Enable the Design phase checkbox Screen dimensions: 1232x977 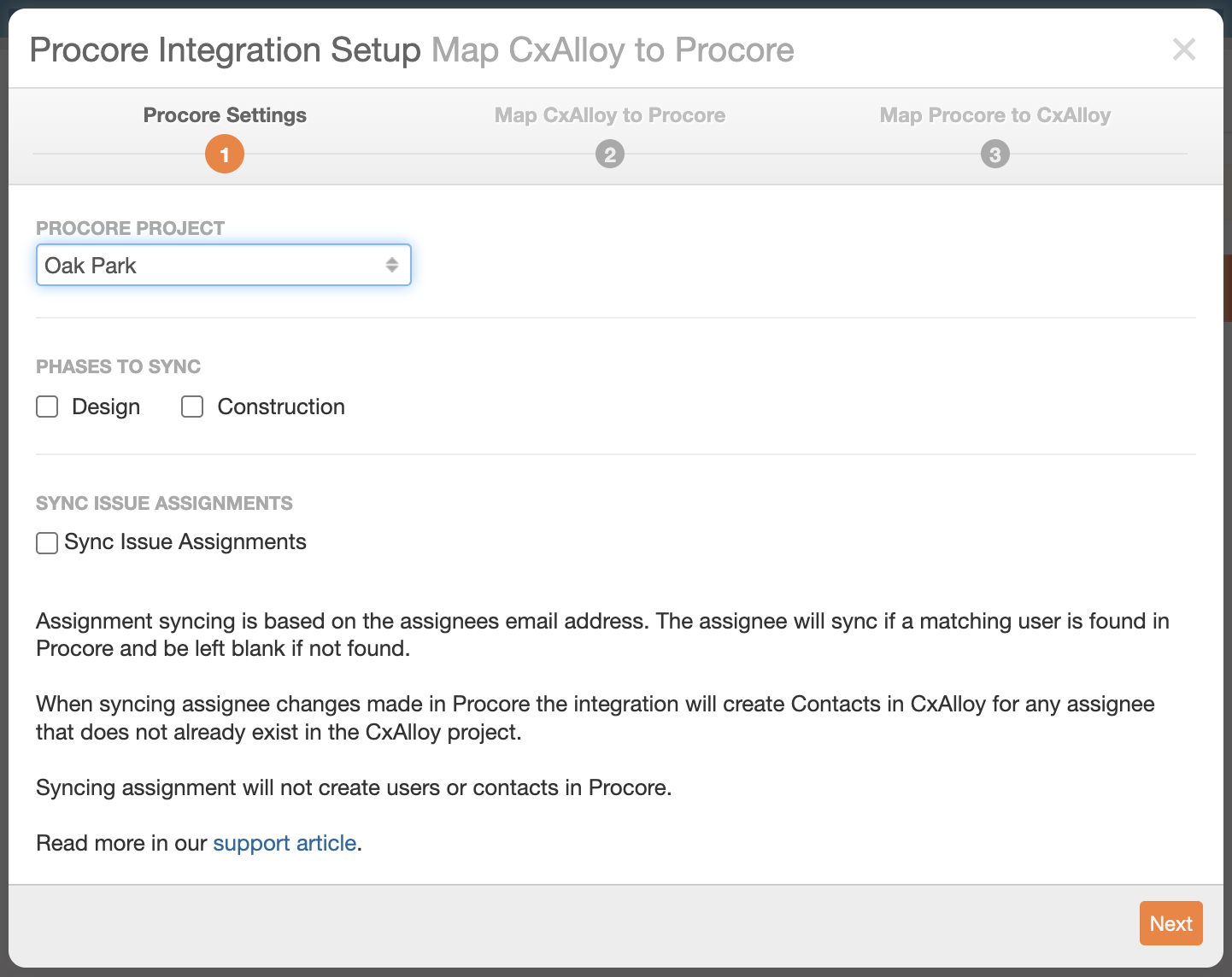pyautogui.click(x=47, y=407)
